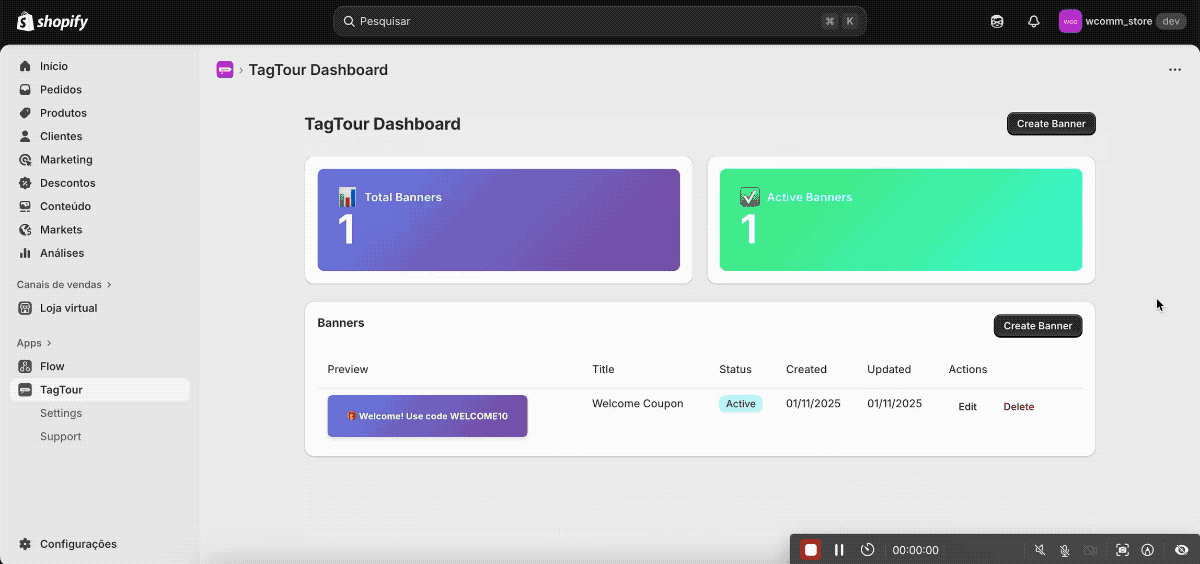
Task: Delete the Welcome Coupon banner
Action: (x=1019, y=407)
